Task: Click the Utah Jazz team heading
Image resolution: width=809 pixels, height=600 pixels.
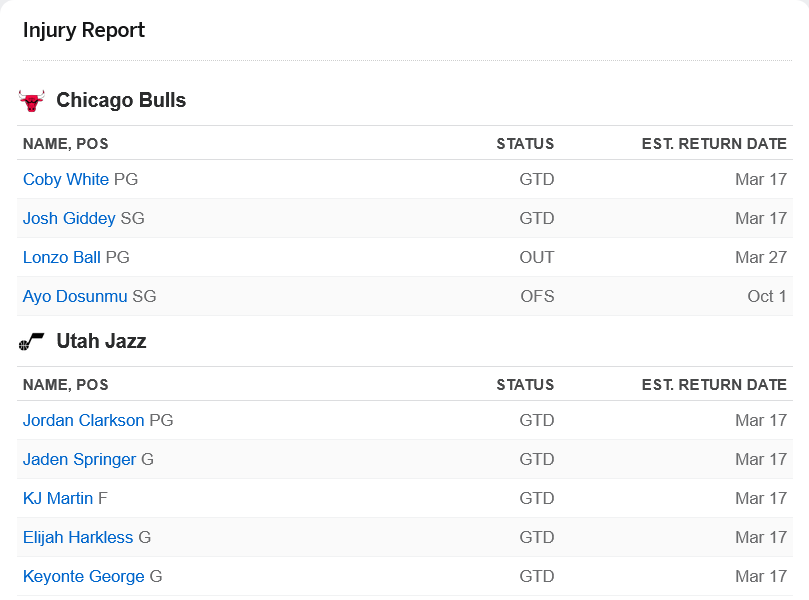Action: coord(102,341)
